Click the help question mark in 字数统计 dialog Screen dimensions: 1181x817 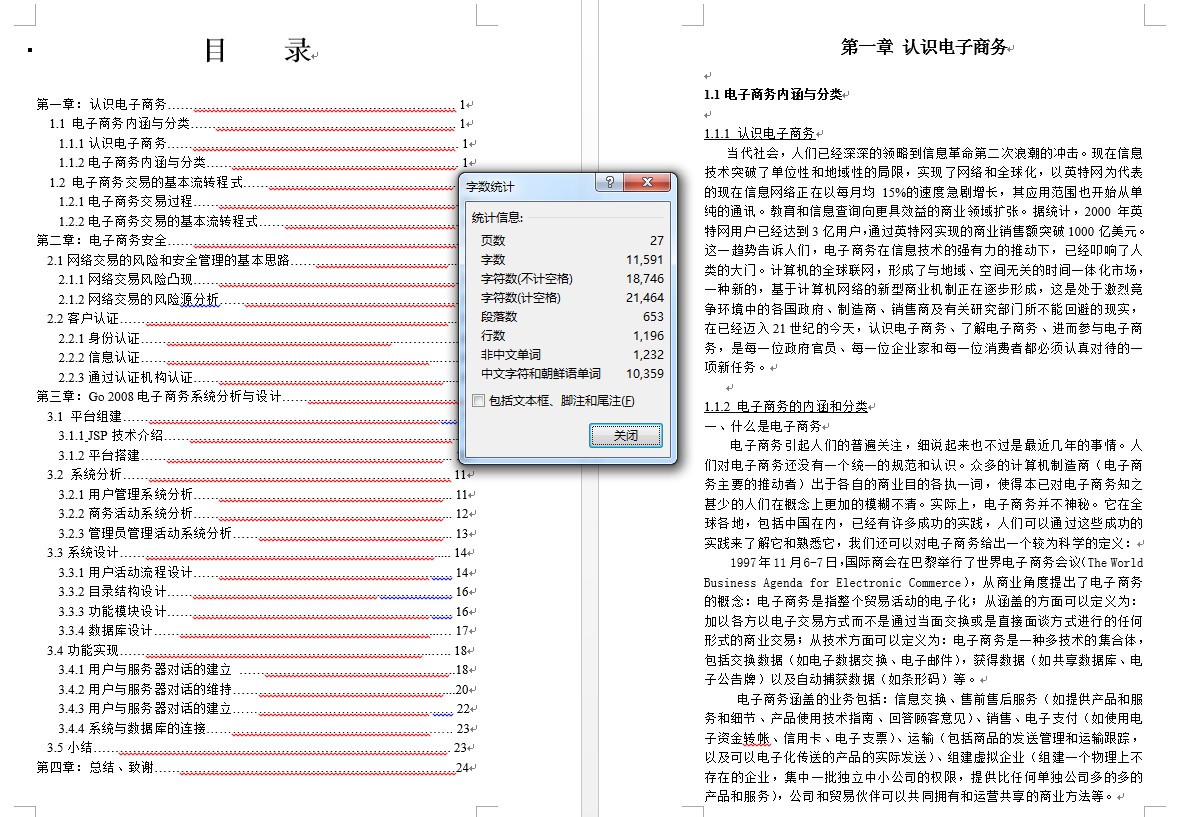coord(609,183)
